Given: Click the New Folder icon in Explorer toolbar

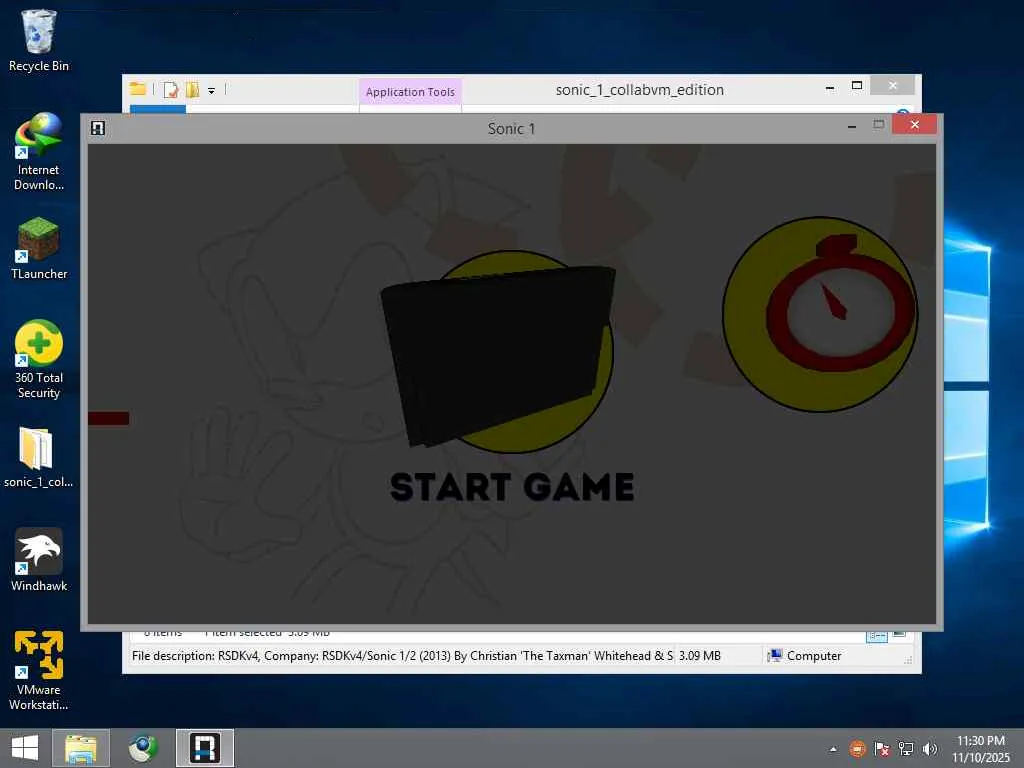Looking at the screenshot, I should [192, 89].
